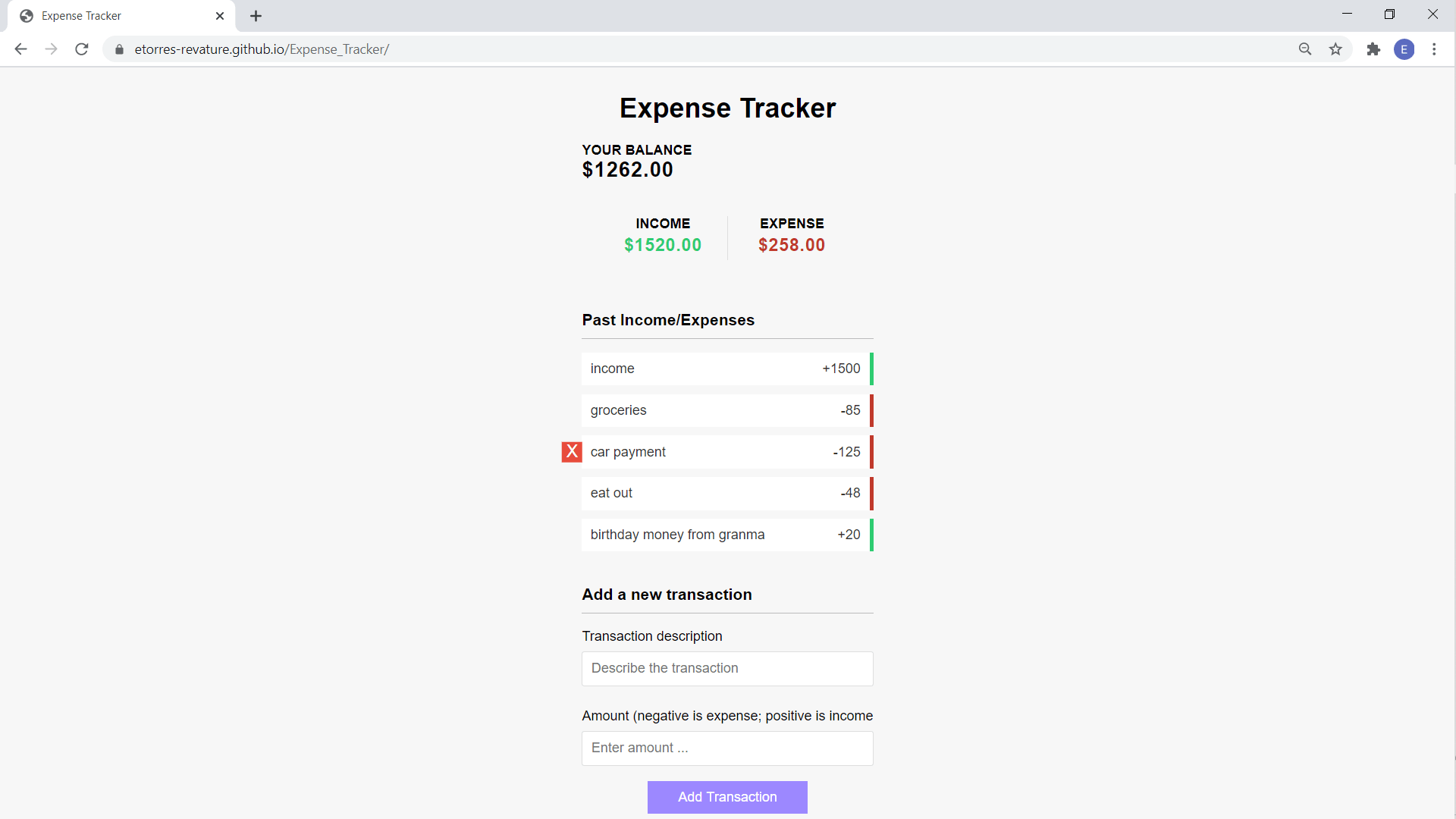Click the Chrome profile avatar icon

click(x=1405, y=49)
